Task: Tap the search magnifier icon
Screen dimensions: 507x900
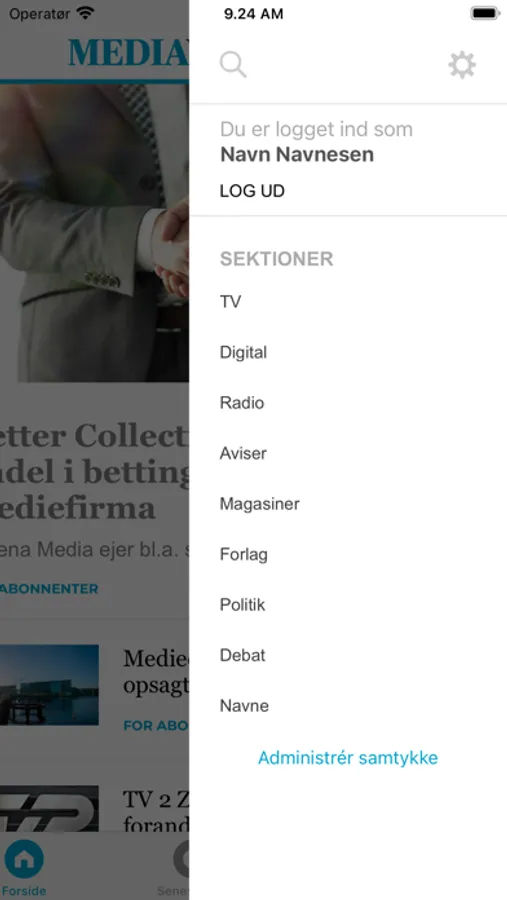Action: 233,65
